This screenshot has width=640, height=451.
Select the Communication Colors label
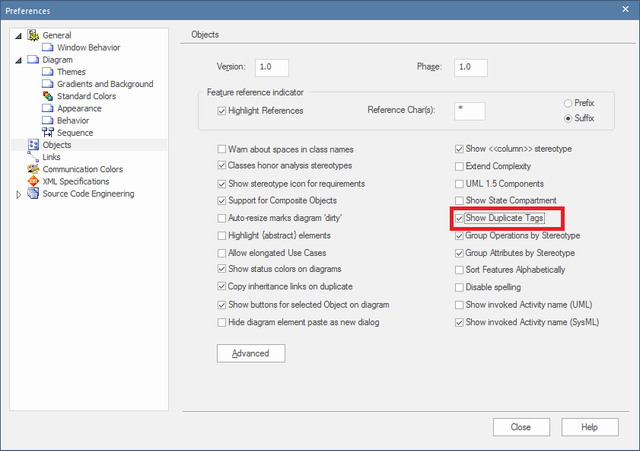coord(83,169)
